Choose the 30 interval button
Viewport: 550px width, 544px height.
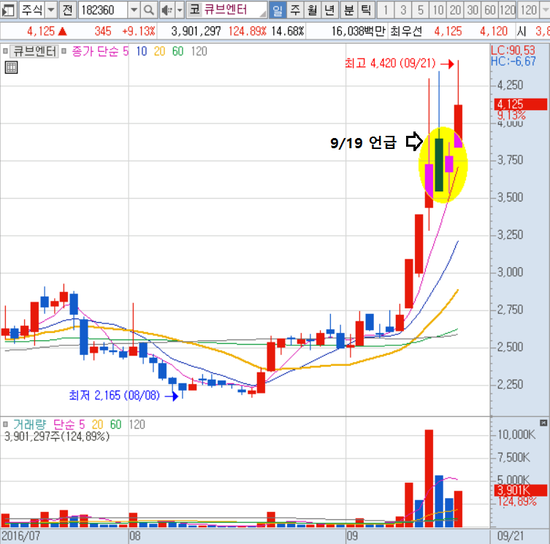(x=472, y=10)
